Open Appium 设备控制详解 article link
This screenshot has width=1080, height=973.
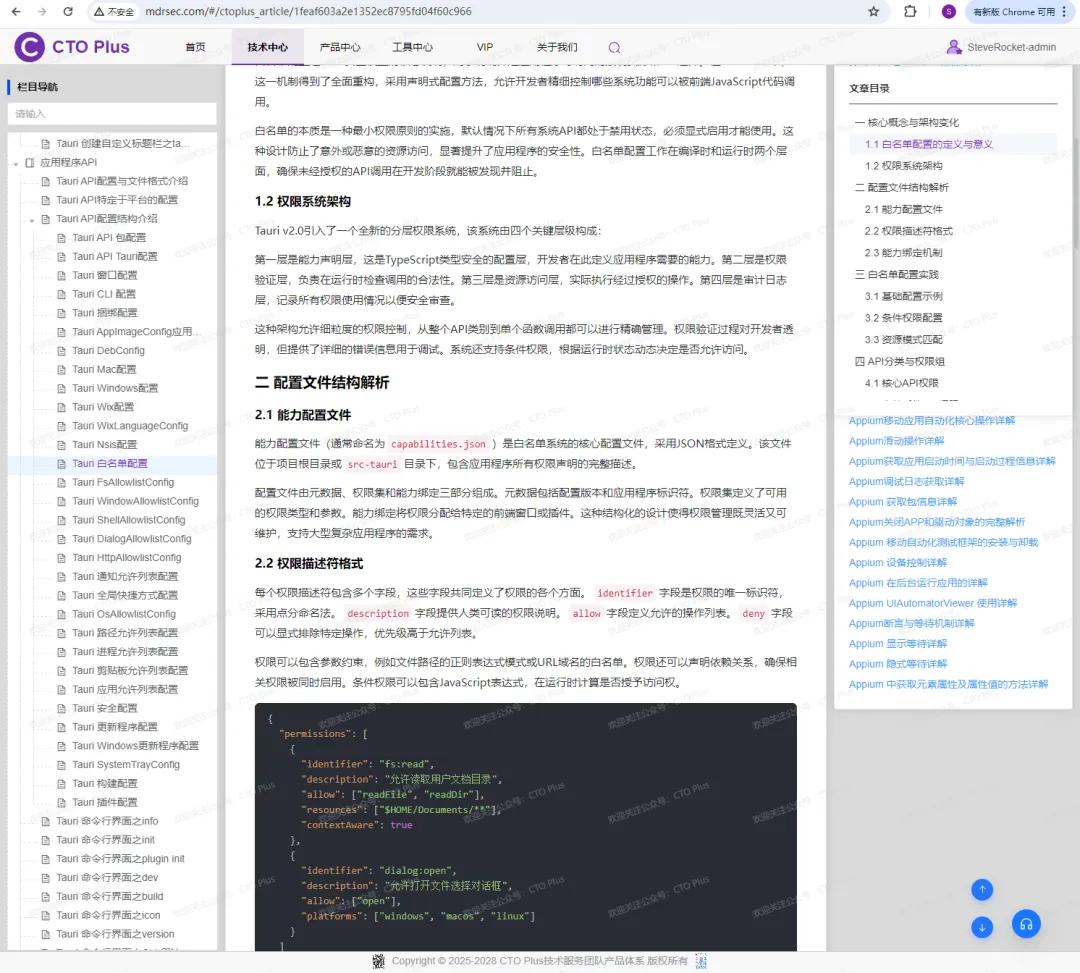click(x=897, y=563)
